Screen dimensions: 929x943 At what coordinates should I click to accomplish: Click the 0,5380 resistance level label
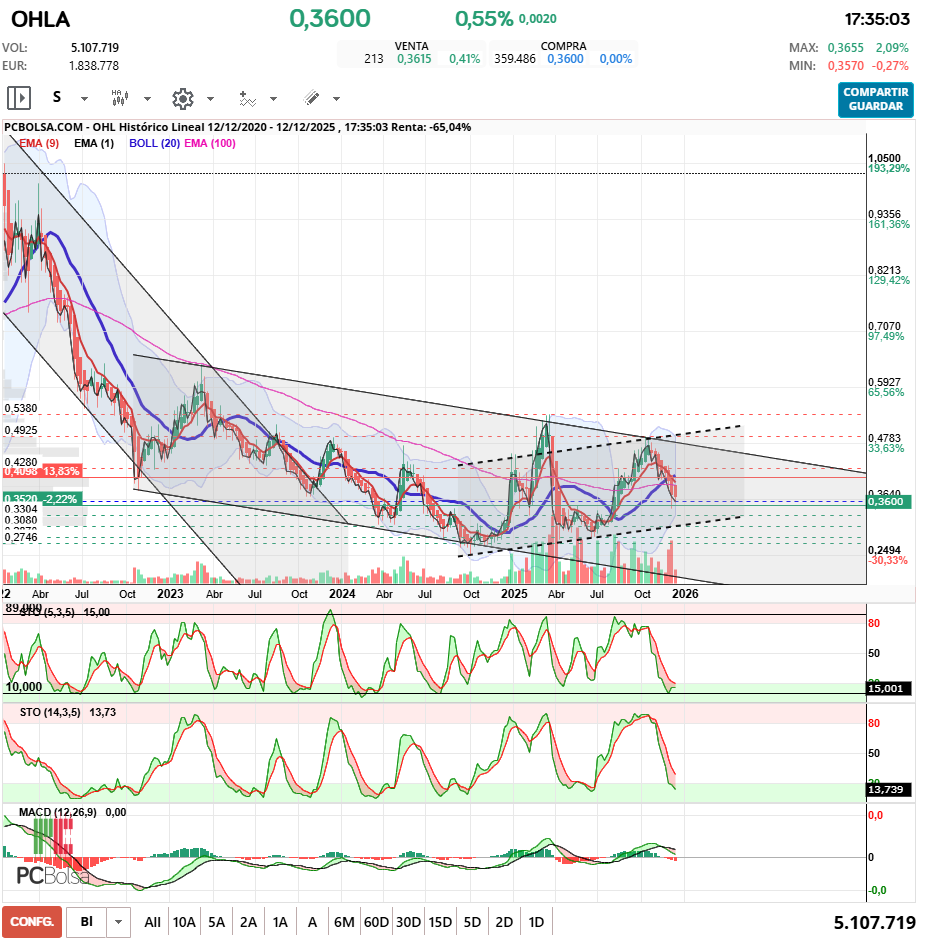pos(21,408)
